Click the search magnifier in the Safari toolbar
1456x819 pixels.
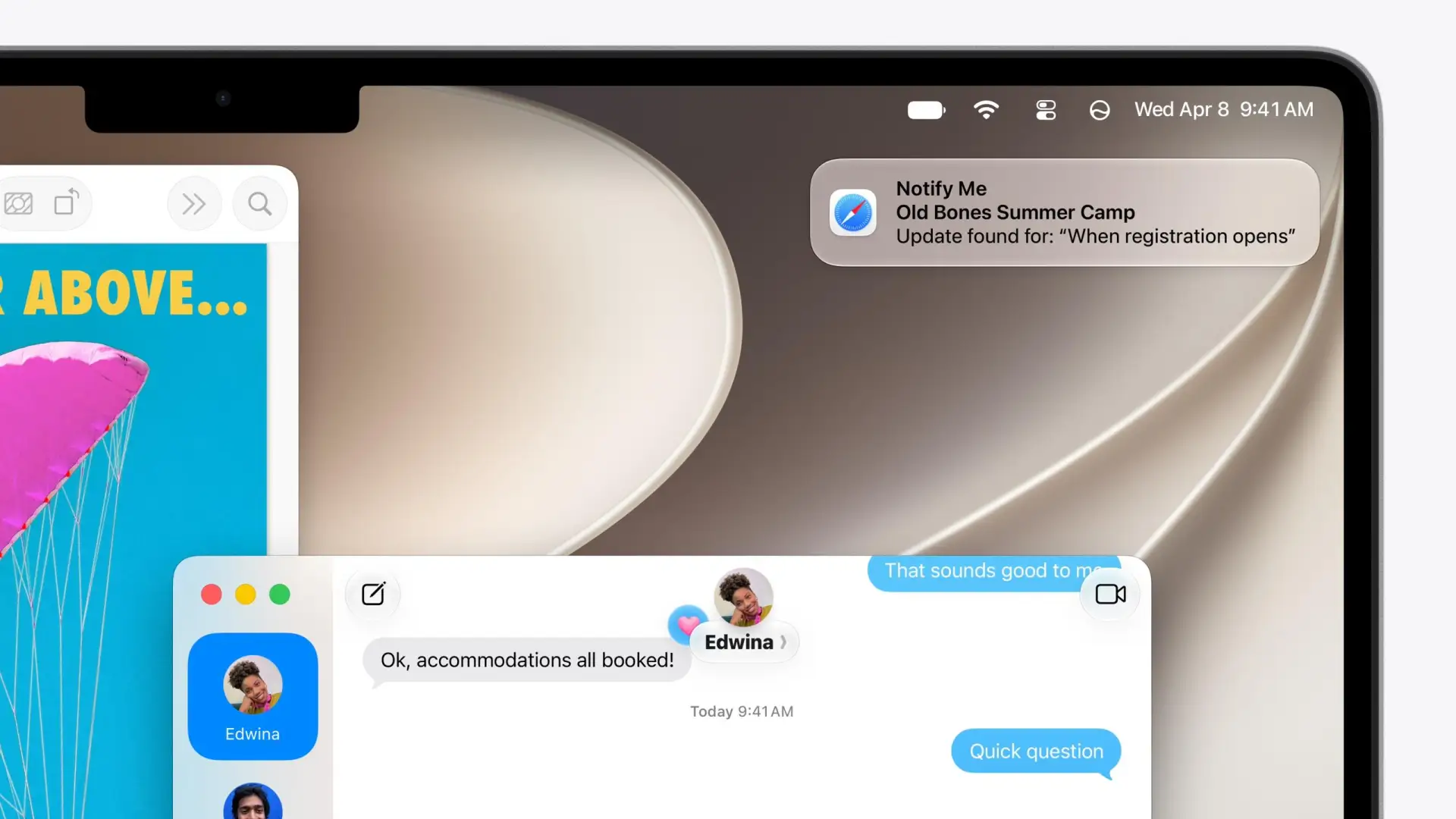[x=259, y=203]
